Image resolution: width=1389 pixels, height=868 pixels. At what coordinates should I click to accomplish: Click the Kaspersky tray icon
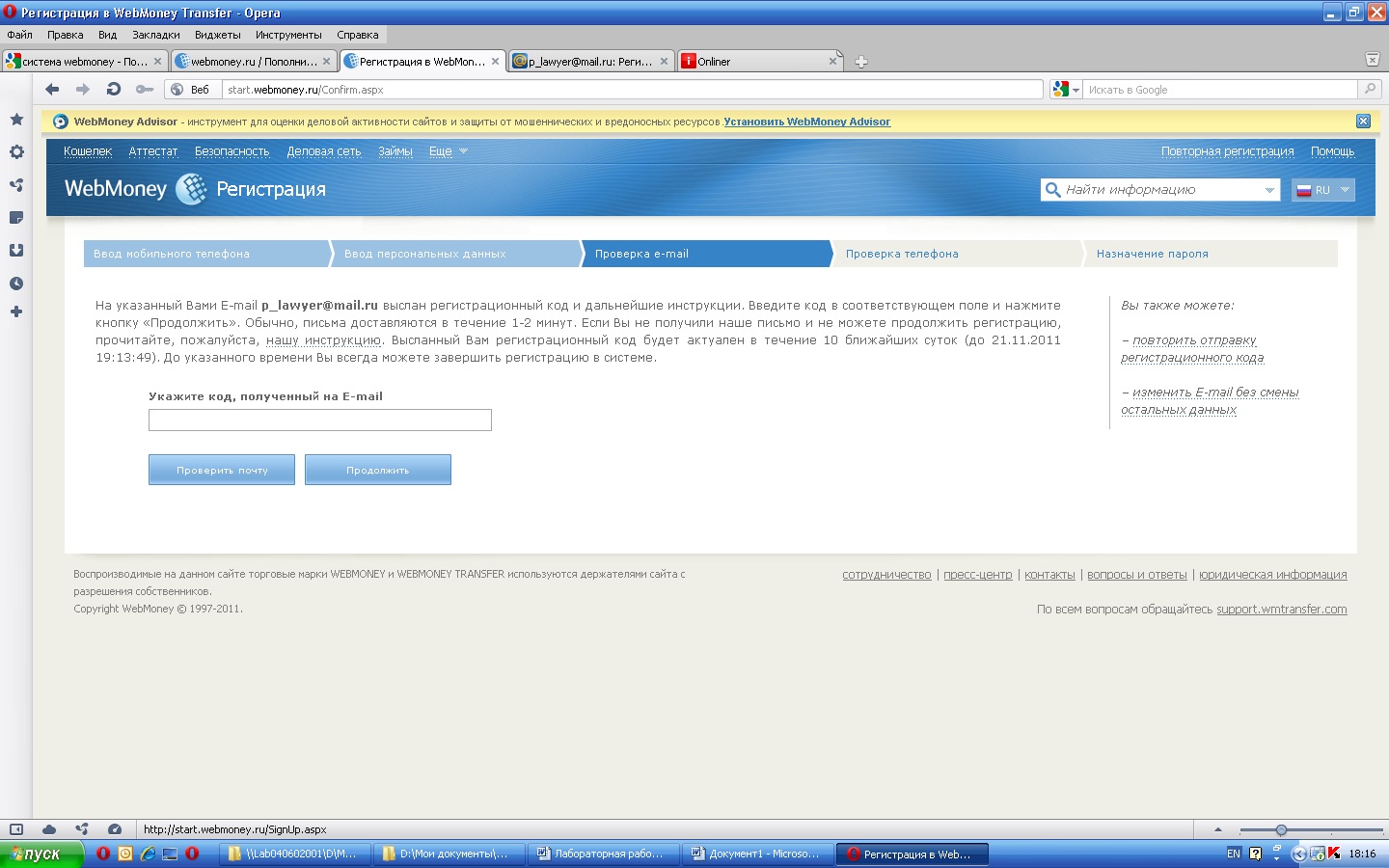pos(1334,854)
